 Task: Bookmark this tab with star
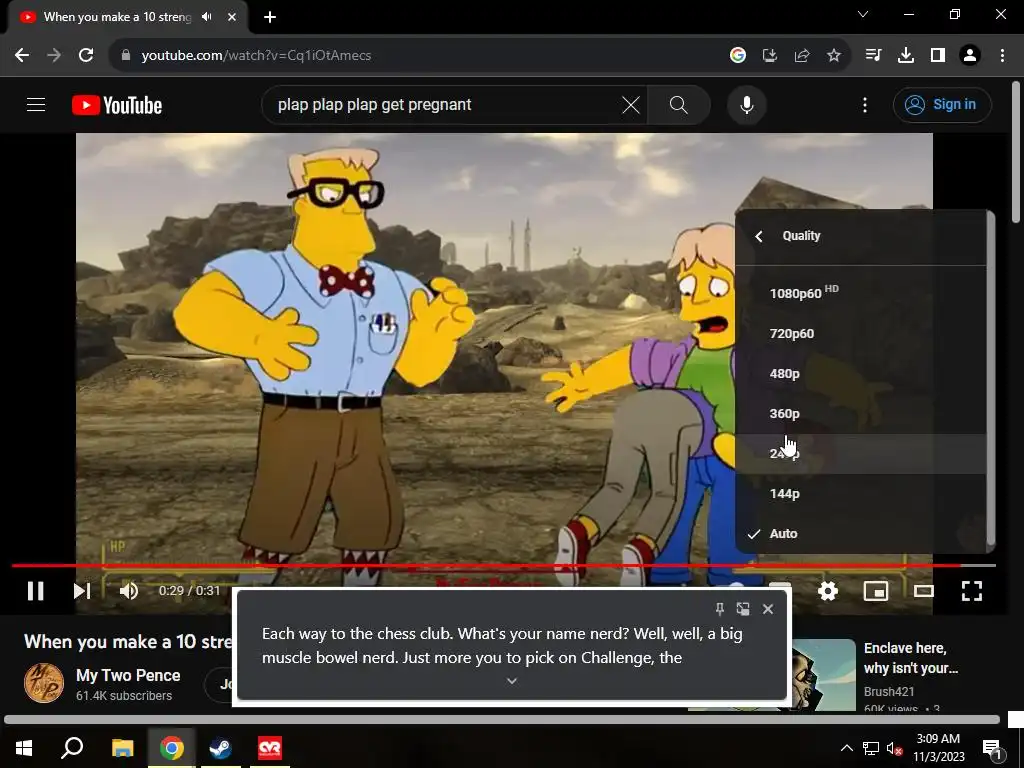pyautogui.click(x=834, y=56)
